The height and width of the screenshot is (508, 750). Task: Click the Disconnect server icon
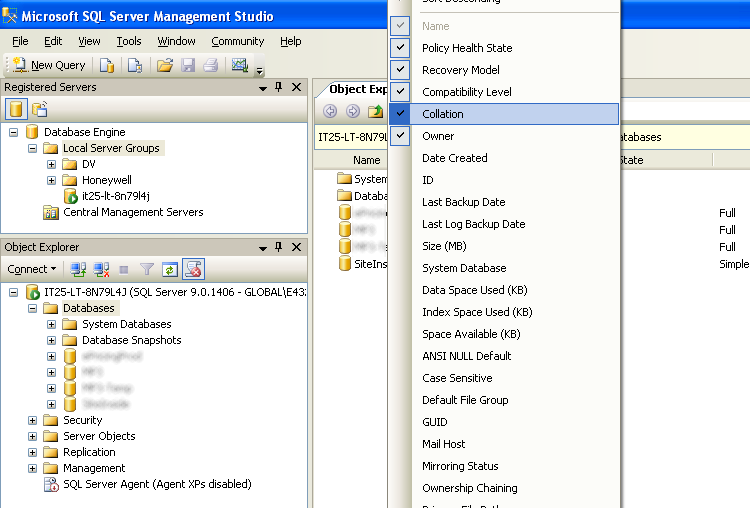(x=101, y=269)
